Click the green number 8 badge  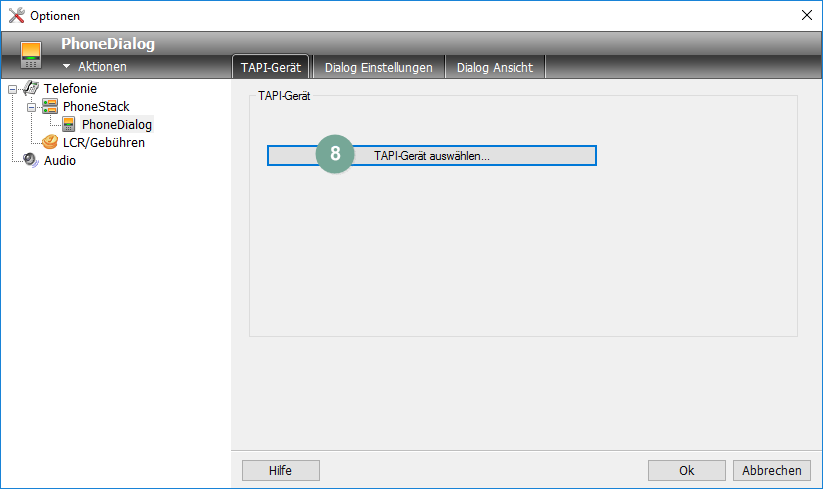click(335, 155)
